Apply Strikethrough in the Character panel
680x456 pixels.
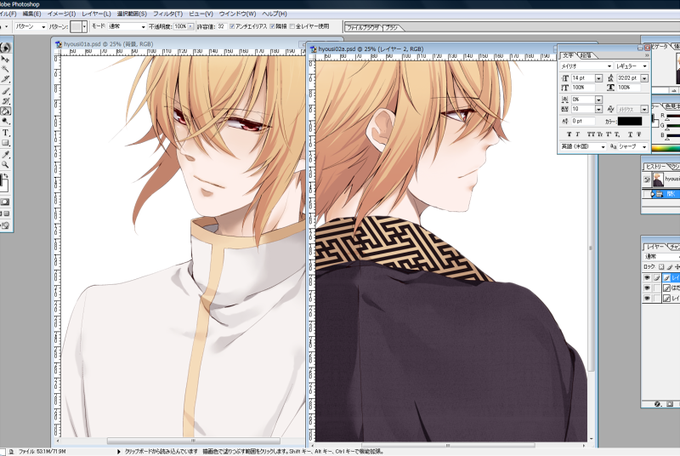point(638,135)
